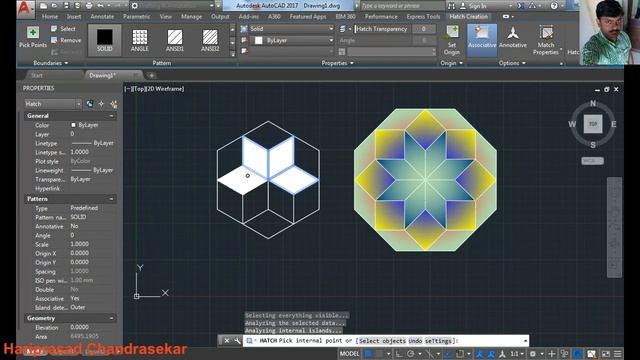Click the Save icon in quick access toolbar
The width and height of the screenshot is (640, 360).
(x=66, y=6)
